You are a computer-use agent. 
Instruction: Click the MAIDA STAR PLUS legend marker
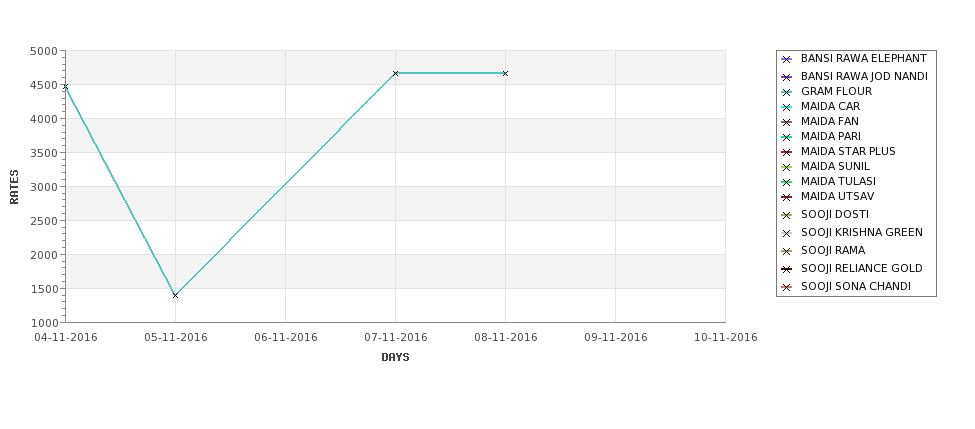pos(786,152)
